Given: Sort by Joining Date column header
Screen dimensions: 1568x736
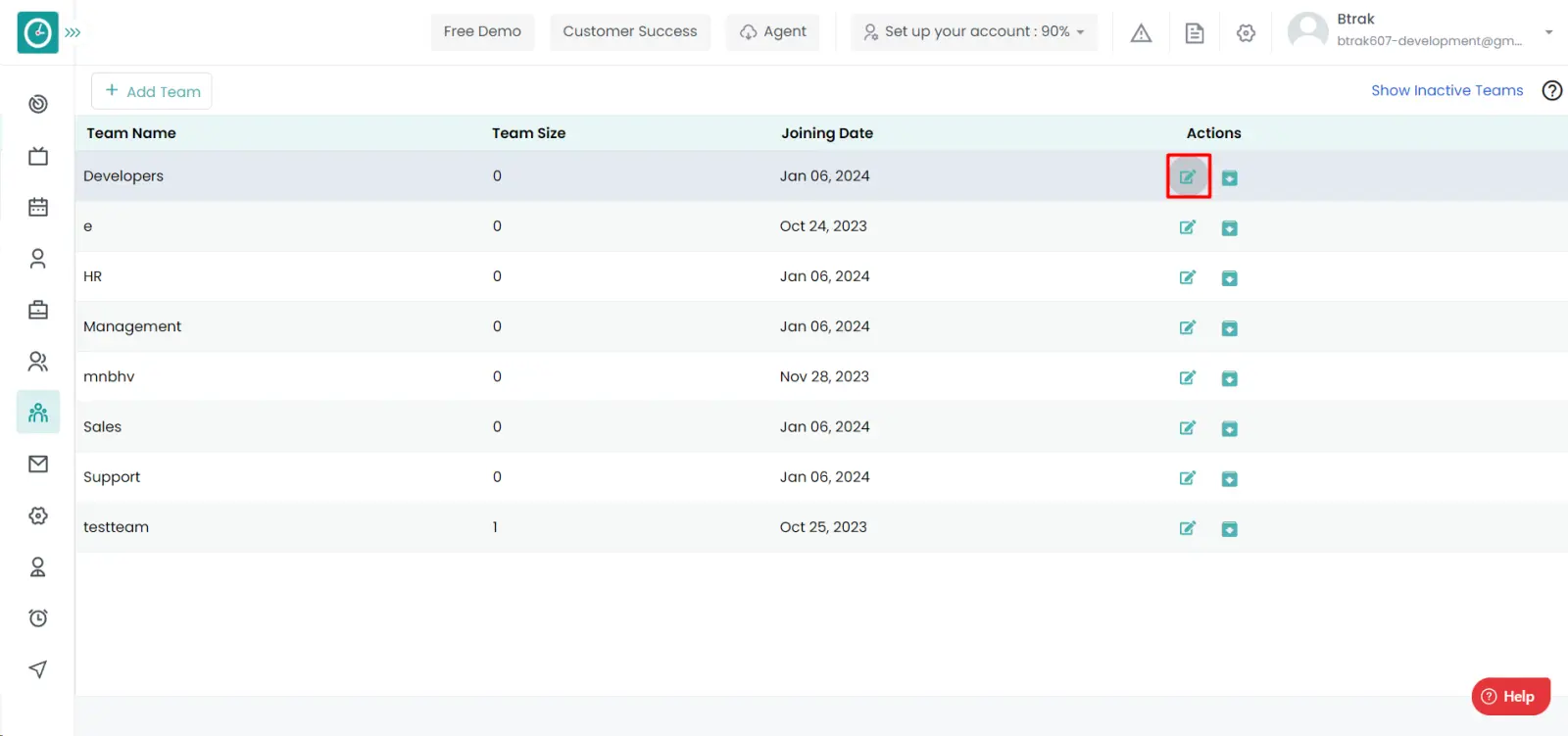Looking at the screenshot, I should click(827, 133).
